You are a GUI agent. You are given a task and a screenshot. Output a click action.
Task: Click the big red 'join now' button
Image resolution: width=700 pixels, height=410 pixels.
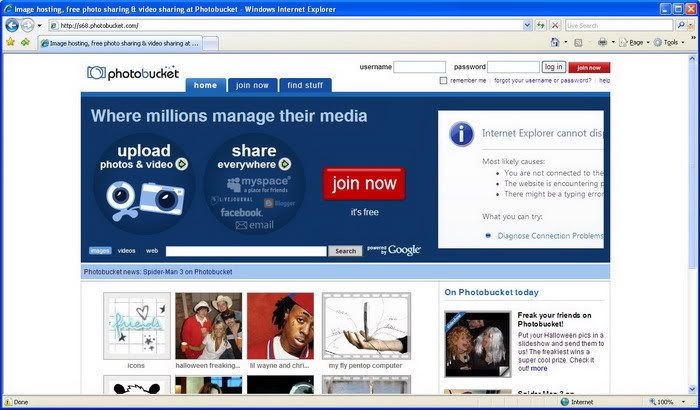click(364, 184)
